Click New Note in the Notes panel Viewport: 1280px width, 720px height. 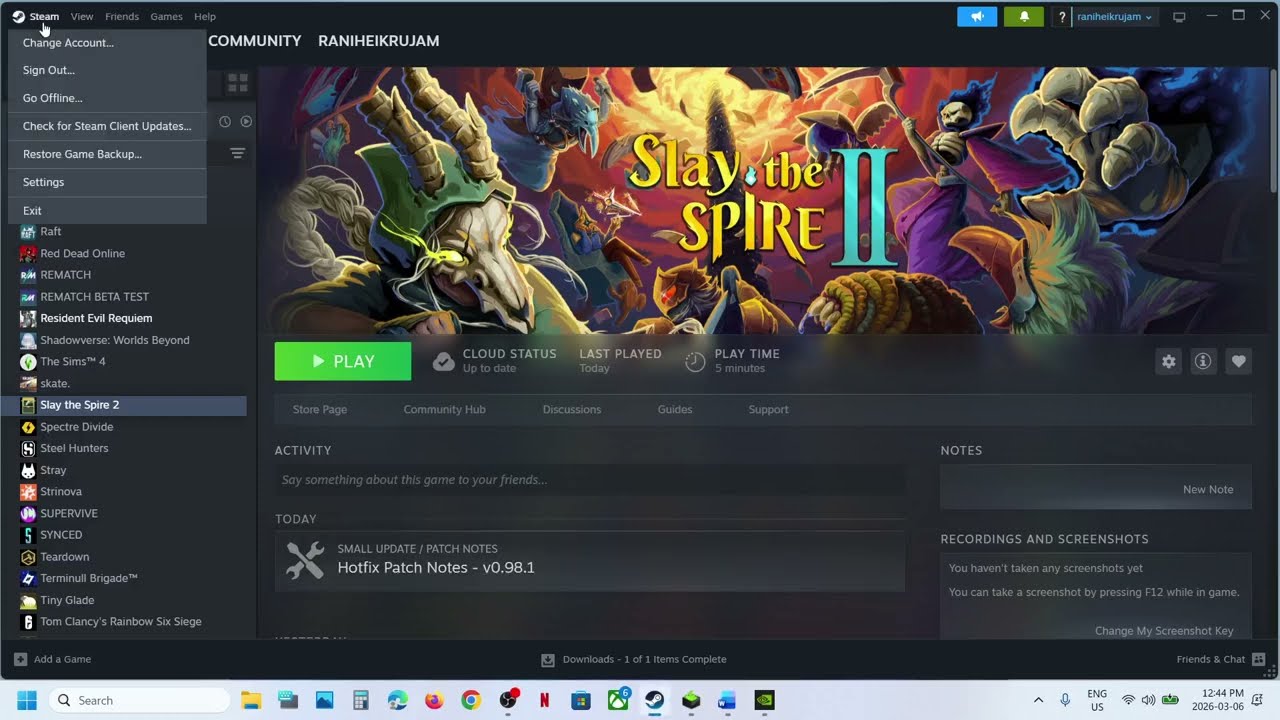(x=1208, y=489)
